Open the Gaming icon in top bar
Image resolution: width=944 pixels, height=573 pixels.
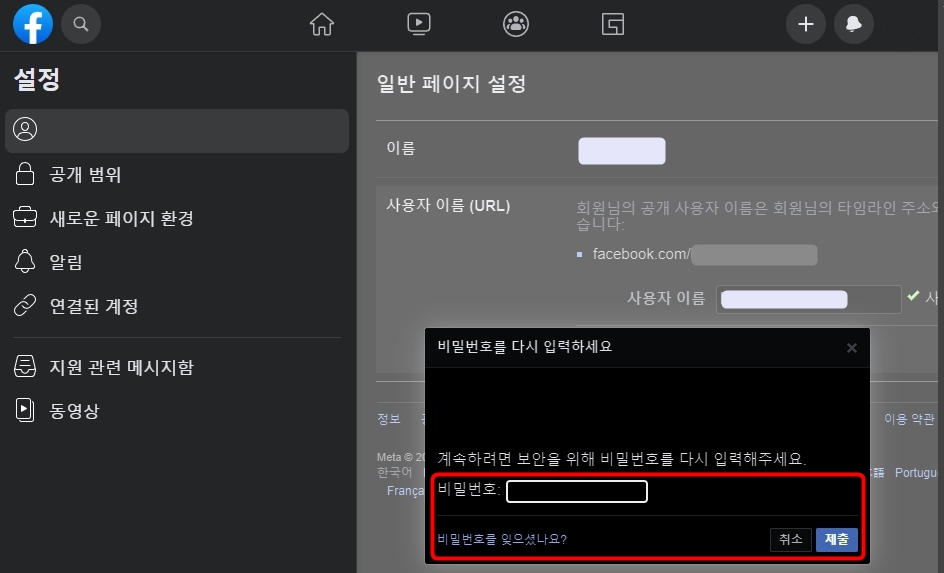(613, 24)
